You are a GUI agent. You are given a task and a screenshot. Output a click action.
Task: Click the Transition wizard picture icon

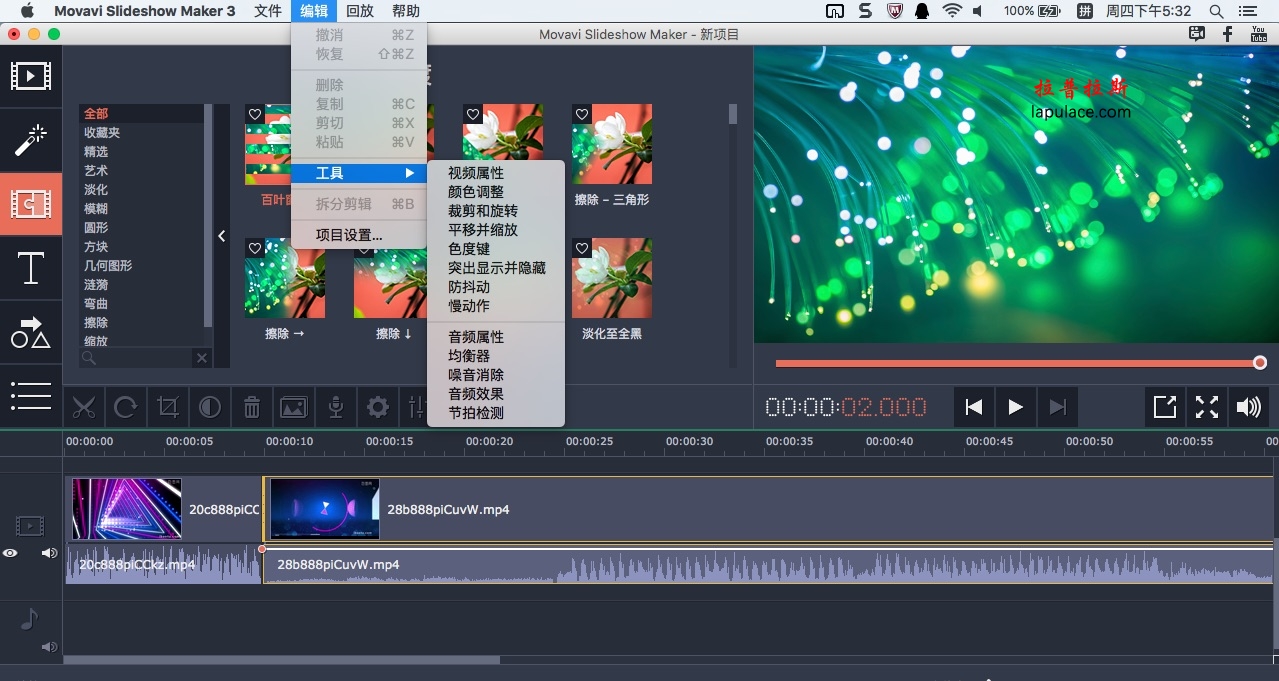[x=294, y=408]
